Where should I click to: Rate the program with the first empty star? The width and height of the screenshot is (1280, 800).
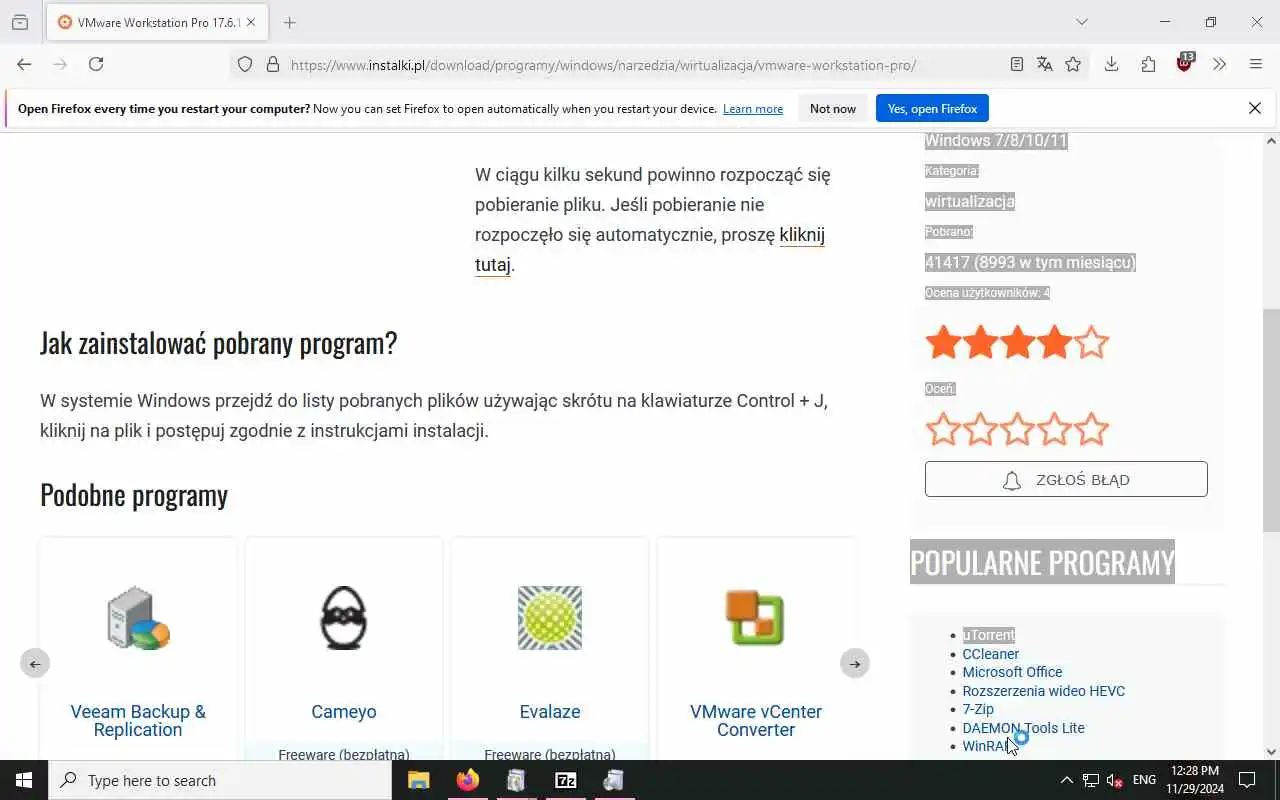coord(943,429)
